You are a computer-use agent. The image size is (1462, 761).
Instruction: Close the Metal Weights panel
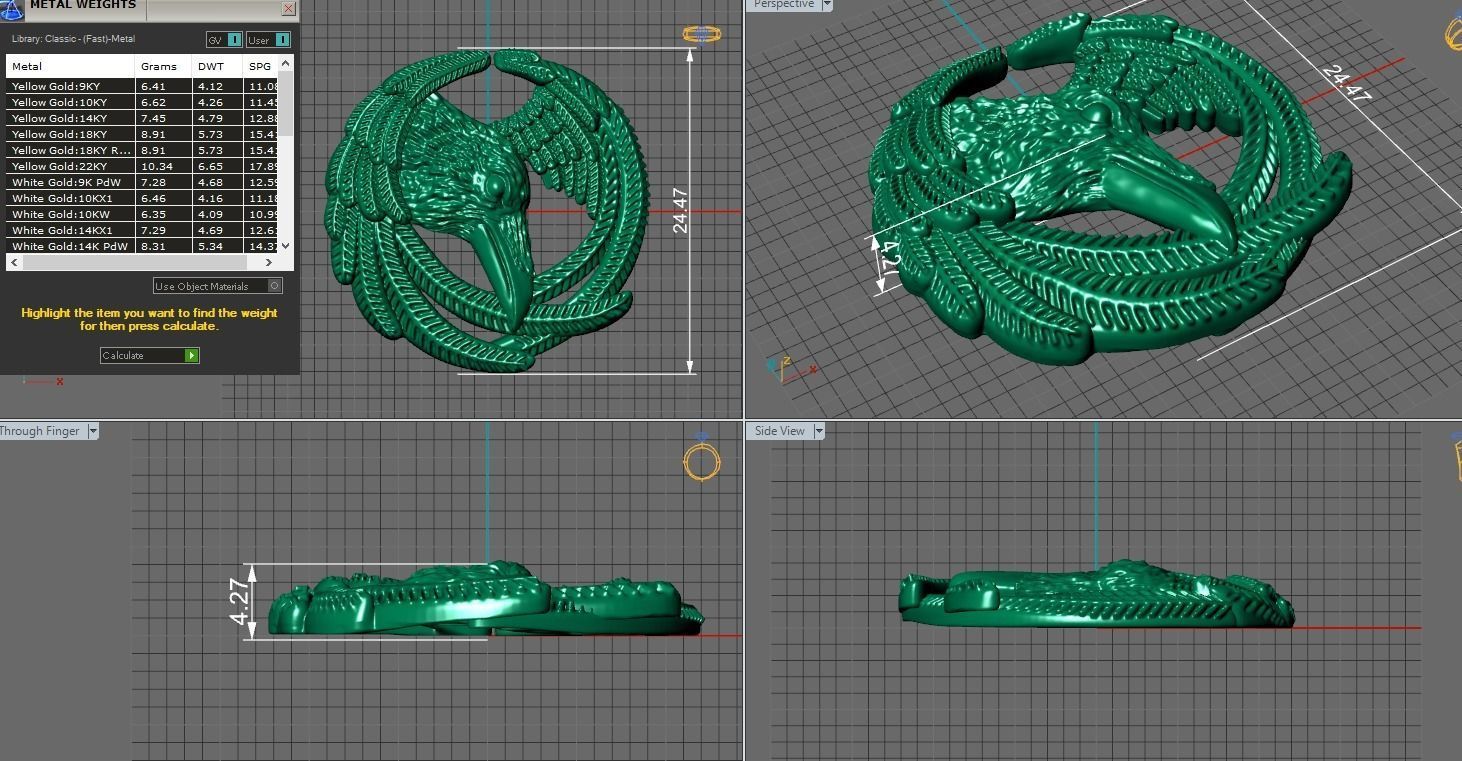coord(288,8)
